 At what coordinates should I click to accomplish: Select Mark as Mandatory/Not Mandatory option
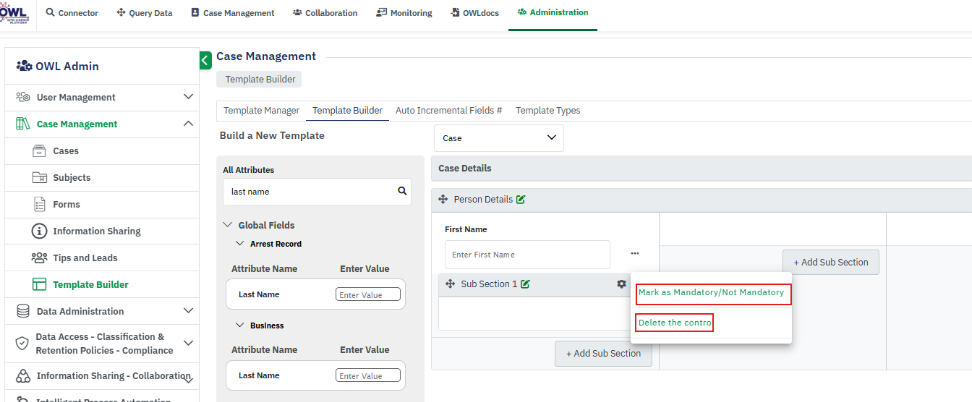711,292
